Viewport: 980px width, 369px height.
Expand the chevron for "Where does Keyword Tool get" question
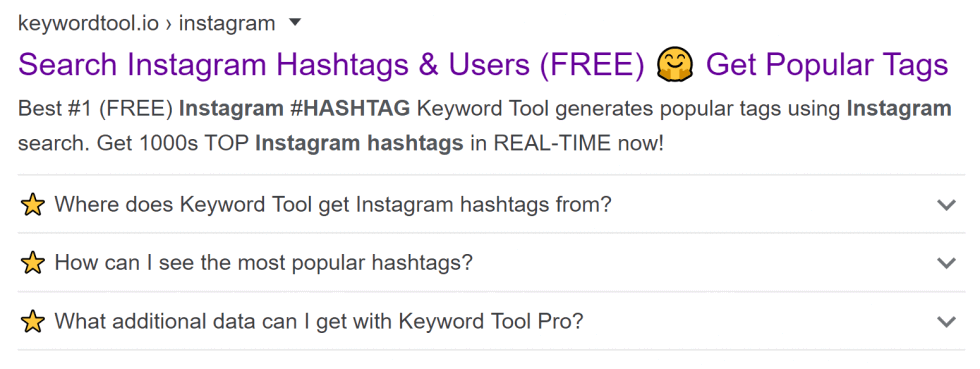tap(947, 205)
